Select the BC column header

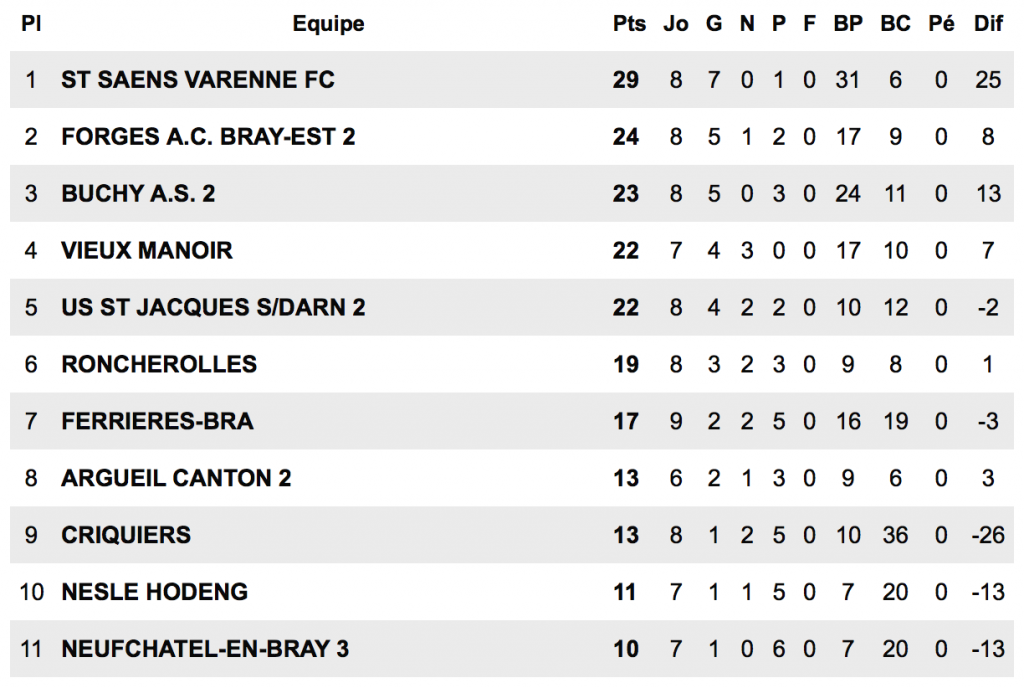tap(895, 24)
